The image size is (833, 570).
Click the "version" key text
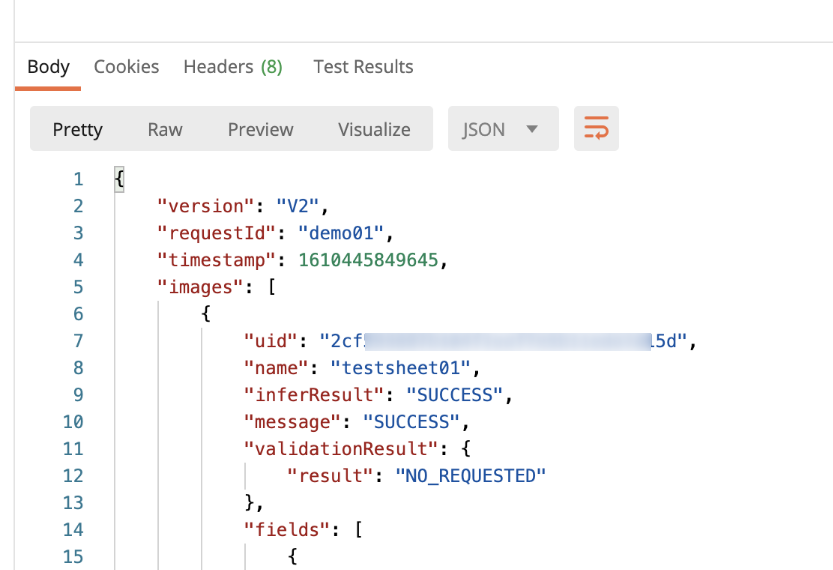205,206
